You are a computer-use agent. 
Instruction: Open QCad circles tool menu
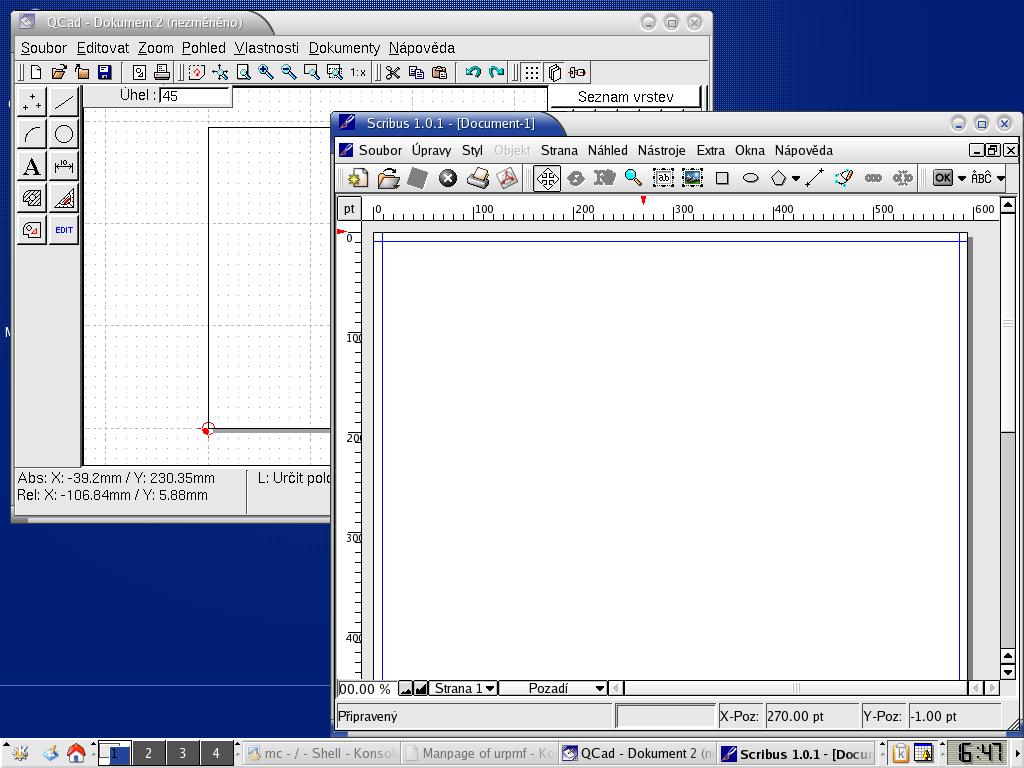(63, 134)
